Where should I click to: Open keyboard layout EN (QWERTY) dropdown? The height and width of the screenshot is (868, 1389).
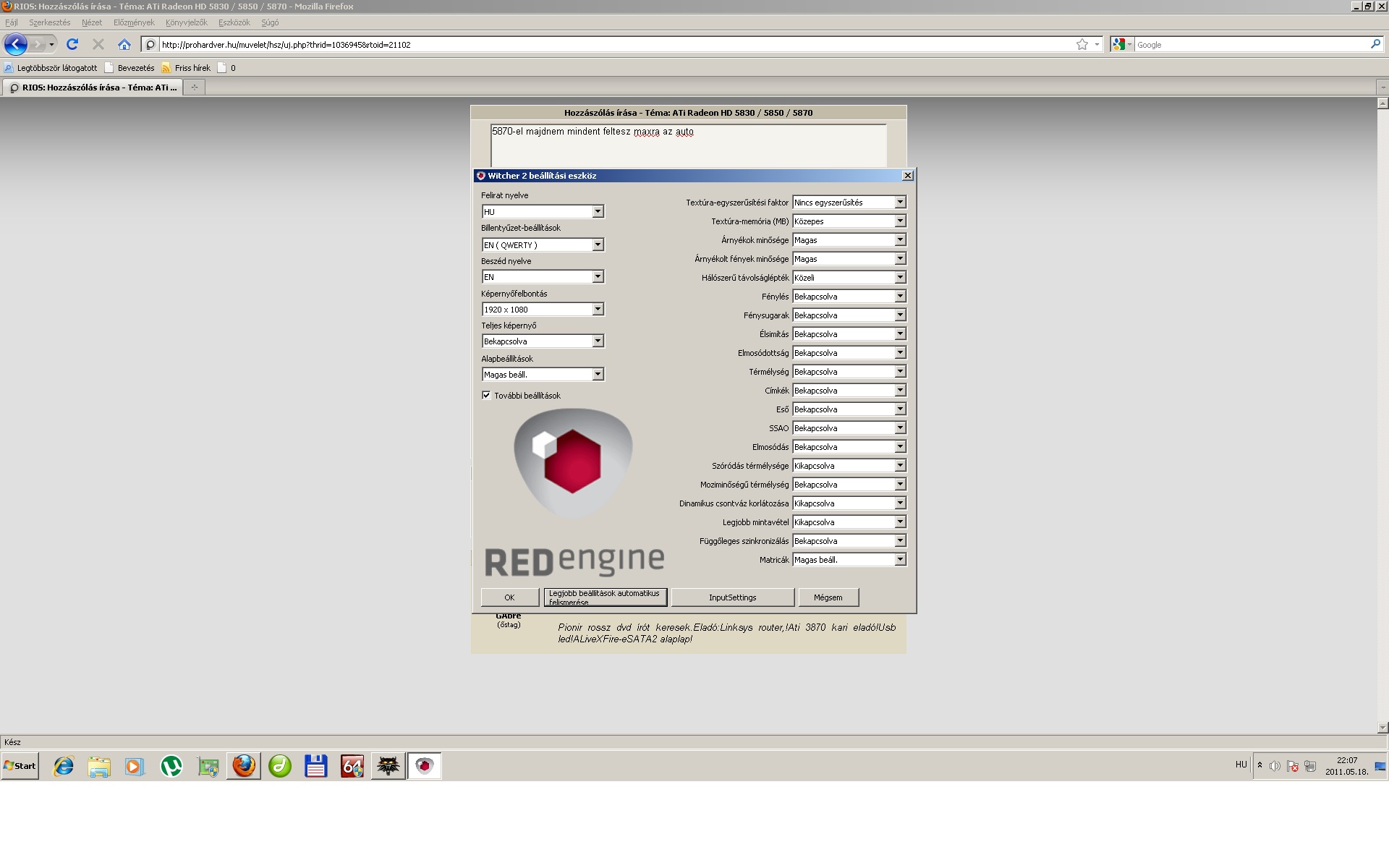click(x=543, y=245)
